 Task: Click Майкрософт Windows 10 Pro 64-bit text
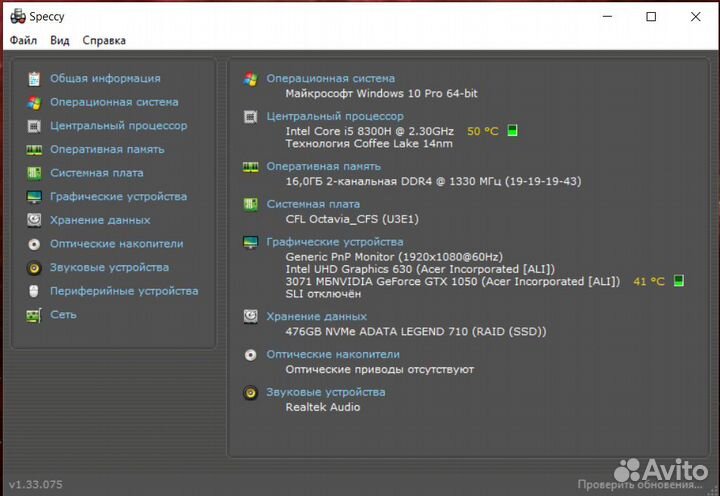tap(382, 94)
